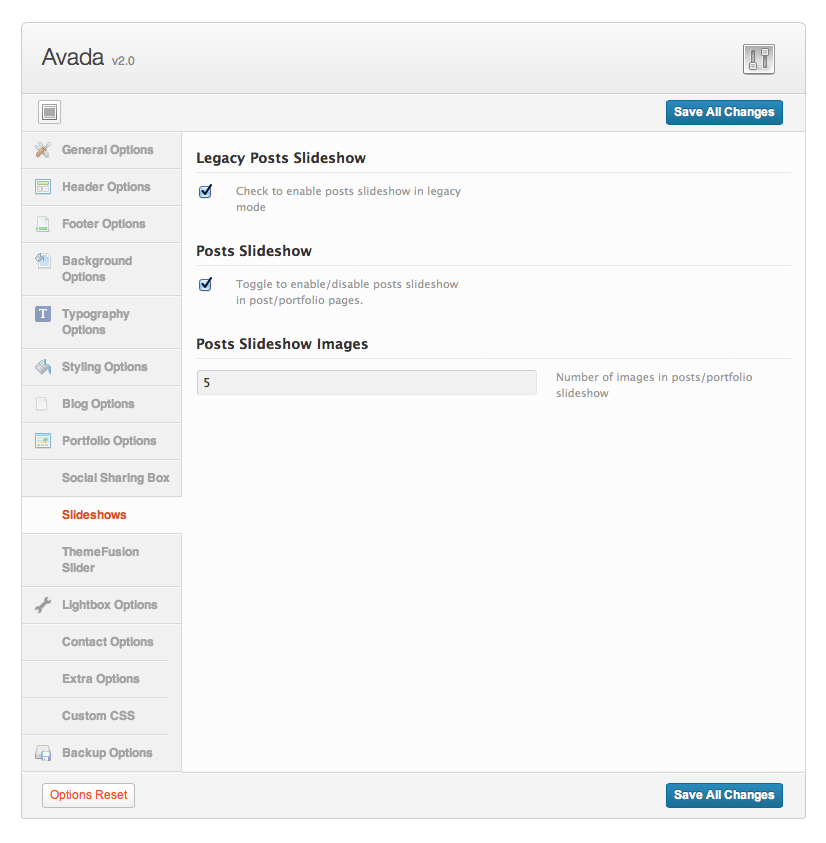Click the Lightbox Options wrench icon
Image resolution: width=826 pixels, height=843 pixels.
(x=42, y=605)
